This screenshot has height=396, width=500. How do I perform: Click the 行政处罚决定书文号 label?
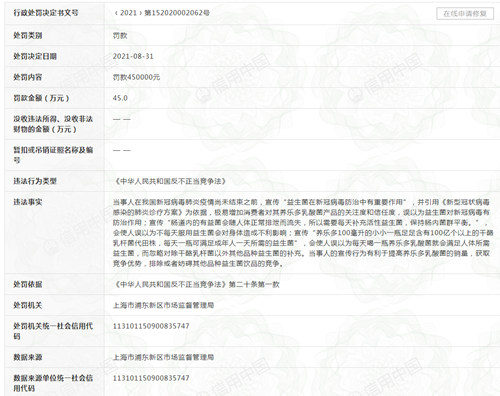tap(46, 13)
